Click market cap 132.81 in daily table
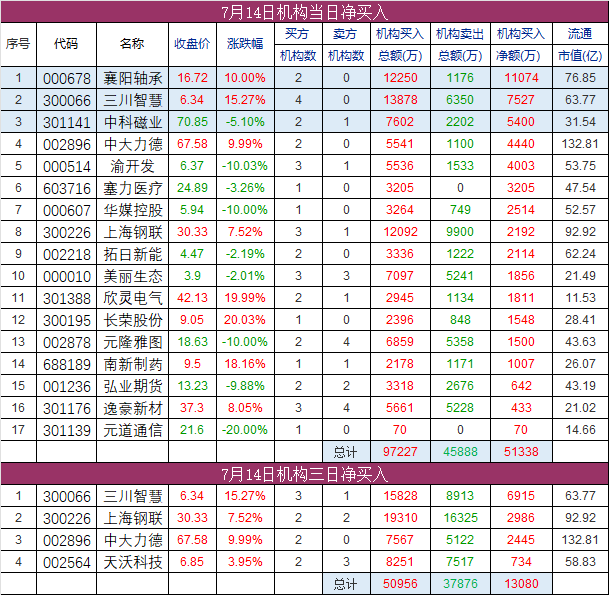Screen dimensions: 609x595 pyautogui.click(x=580, y=144)
